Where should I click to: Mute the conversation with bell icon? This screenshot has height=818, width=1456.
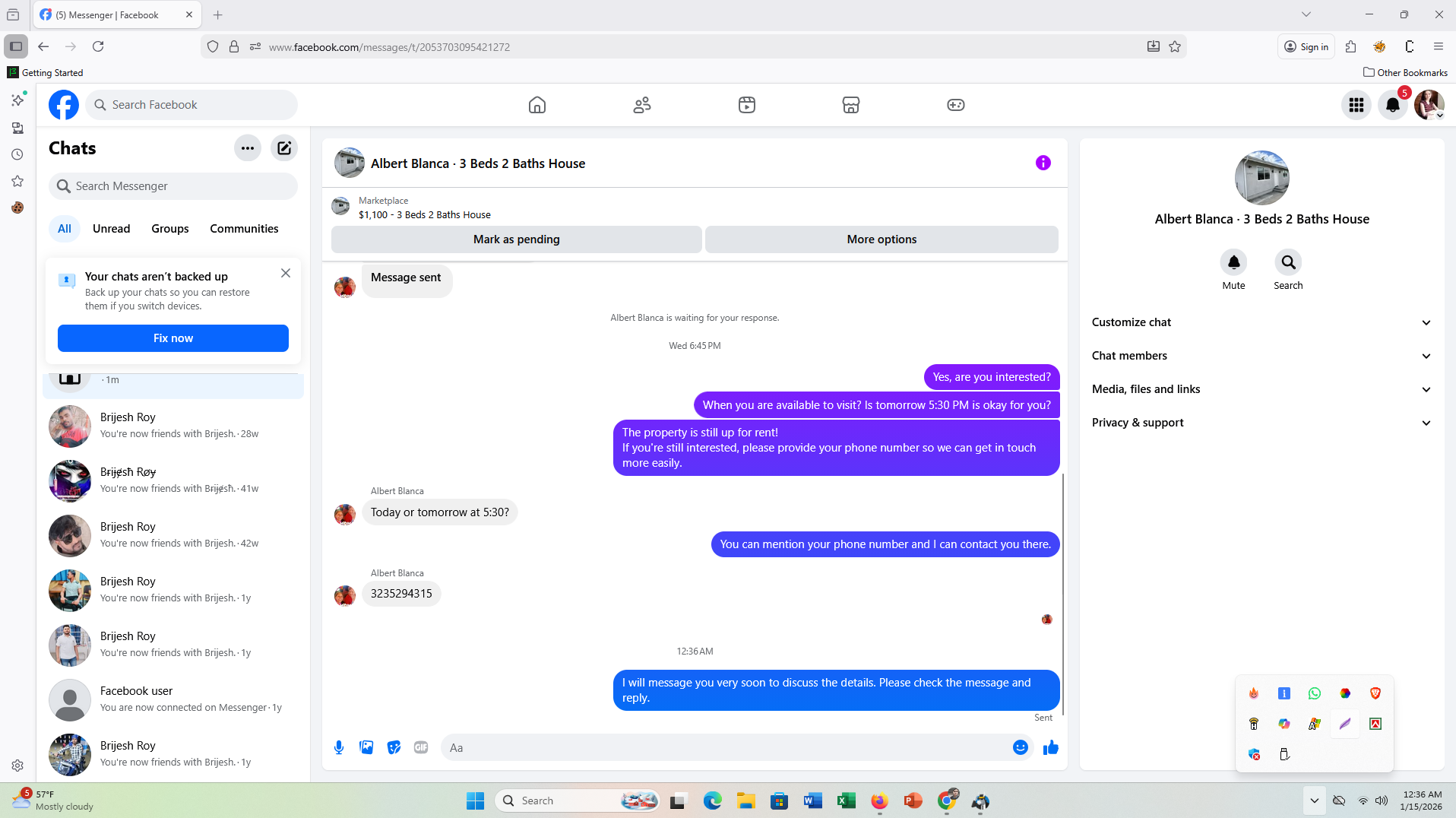tap(1233, 262)
